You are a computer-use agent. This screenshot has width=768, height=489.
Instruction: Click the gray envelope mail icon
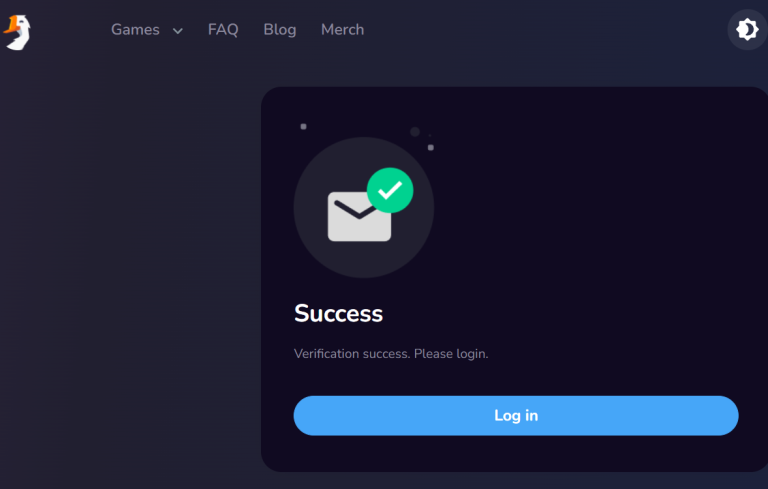[359, 217]
